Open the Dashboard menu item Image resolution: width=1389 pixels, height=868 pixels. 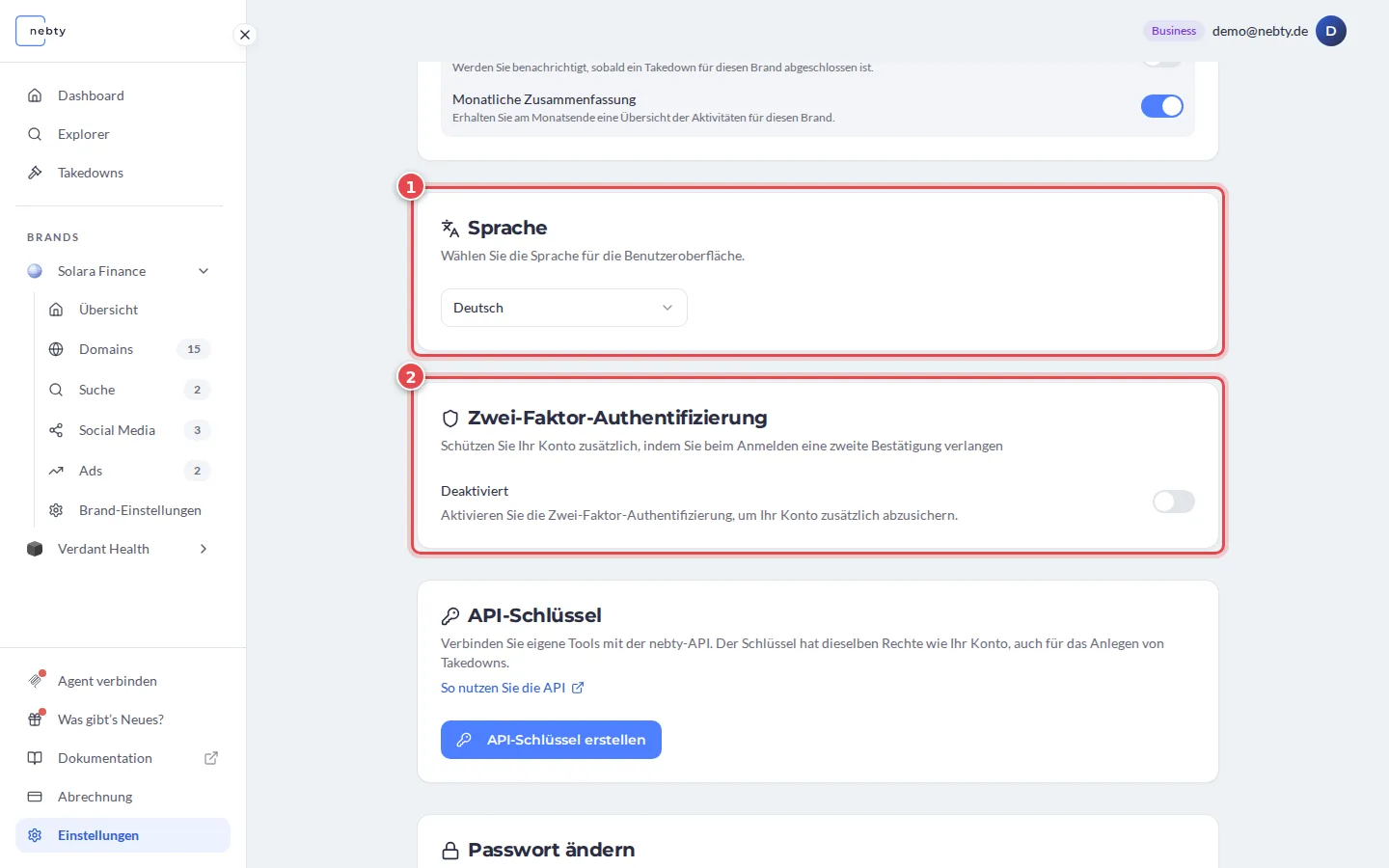(123, 95)
